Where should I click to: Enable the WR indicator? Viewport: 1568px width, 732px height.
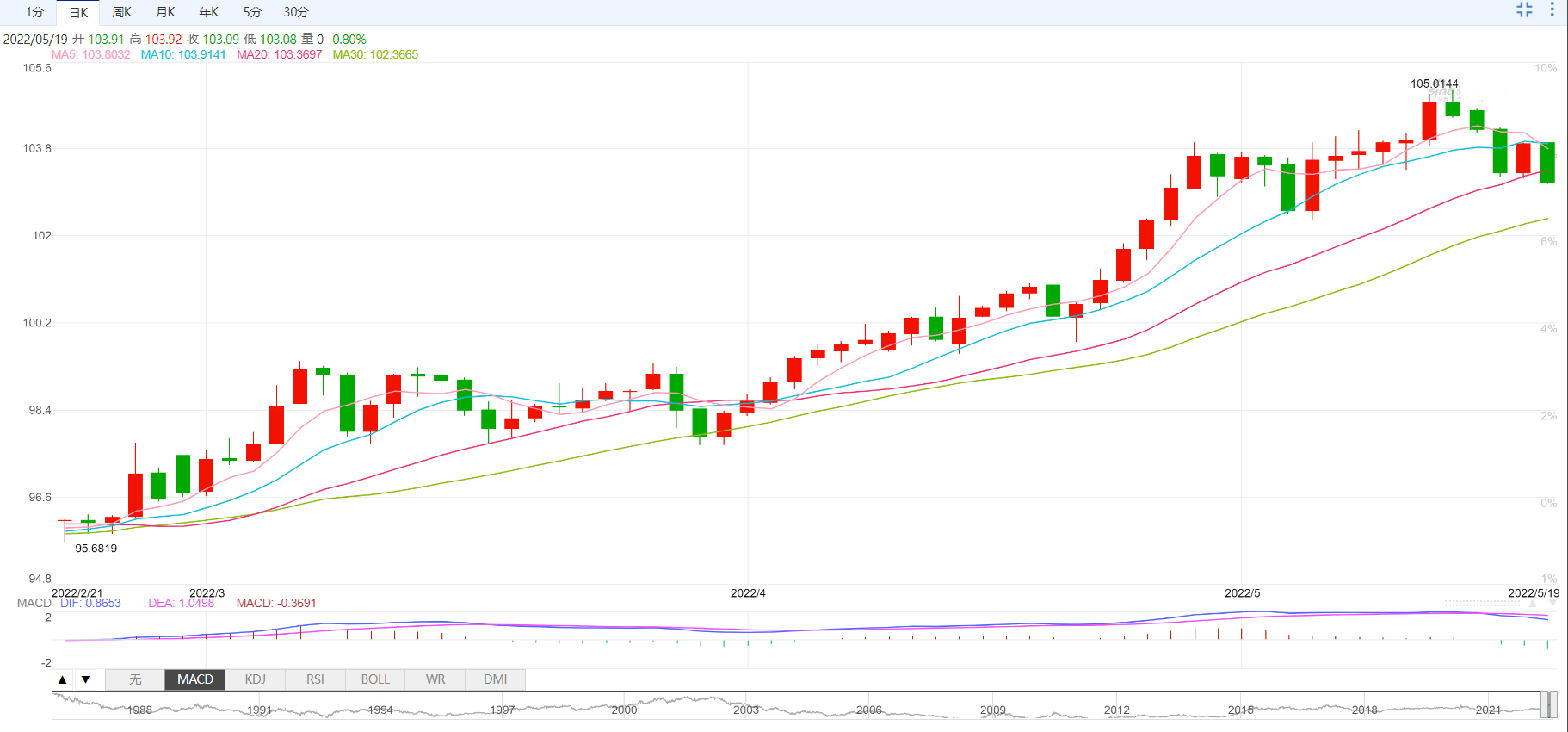pyautogui.click(x=435, y=679)
